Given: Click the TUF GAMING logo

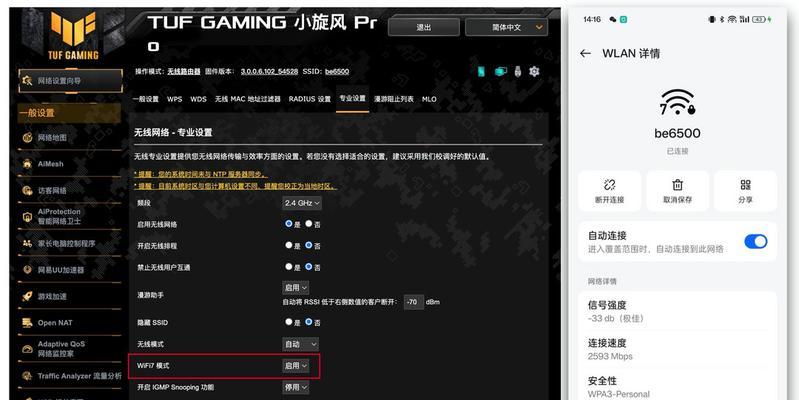Looking at the screenshot, I should pos(73,35).
